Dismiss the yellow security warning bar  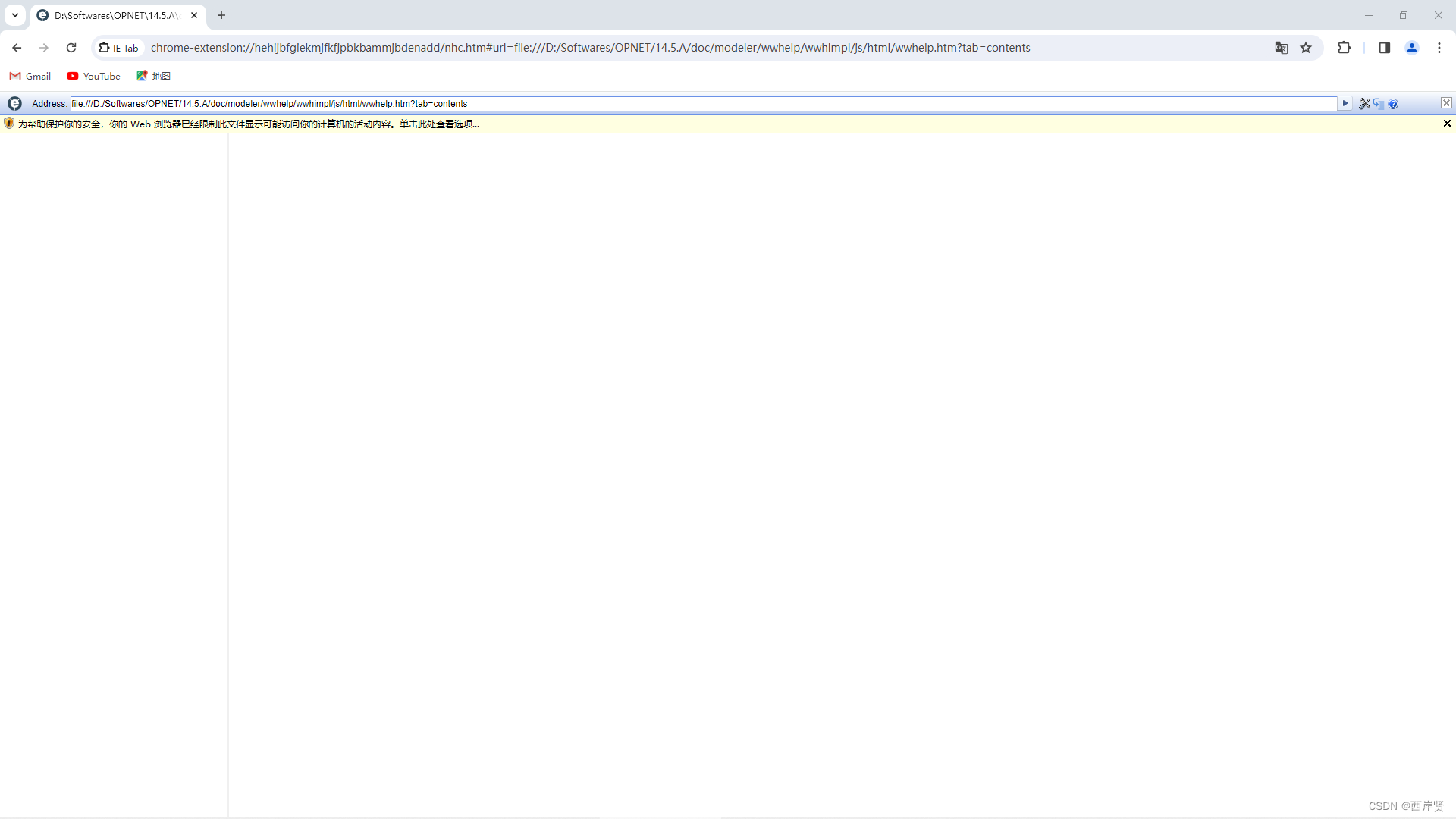pos(1447,124)
